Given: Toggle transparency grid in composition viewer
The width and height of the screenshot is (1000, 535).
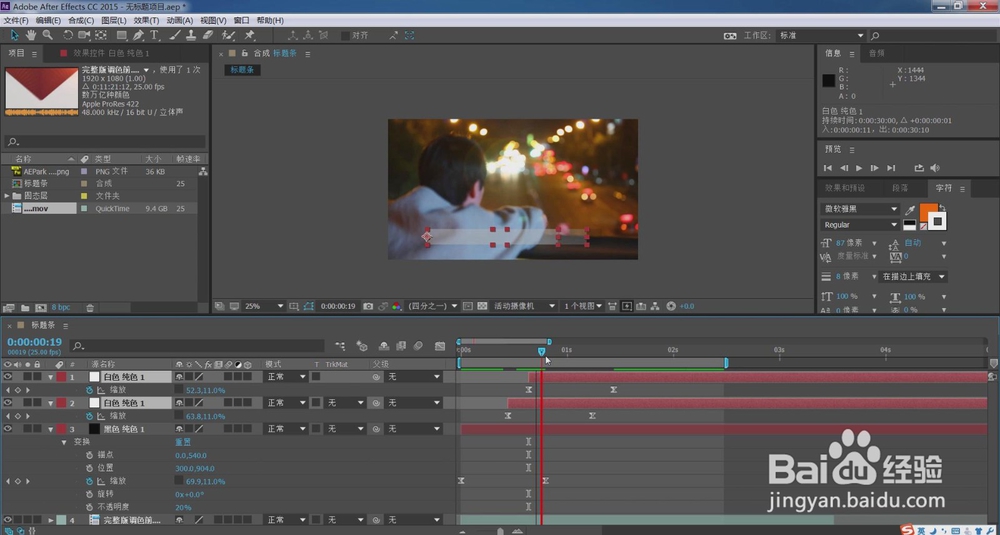Looking at the screenshot, I should point(482,306).
